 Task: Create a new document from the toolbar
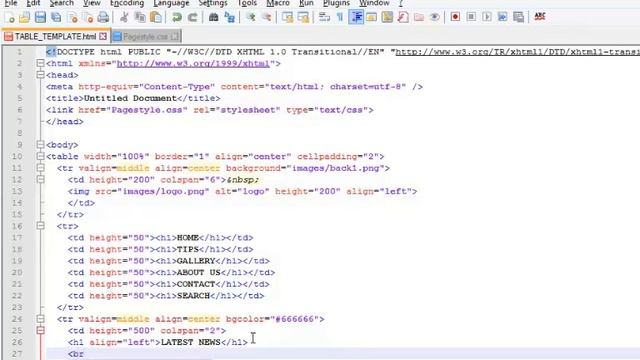9,17
